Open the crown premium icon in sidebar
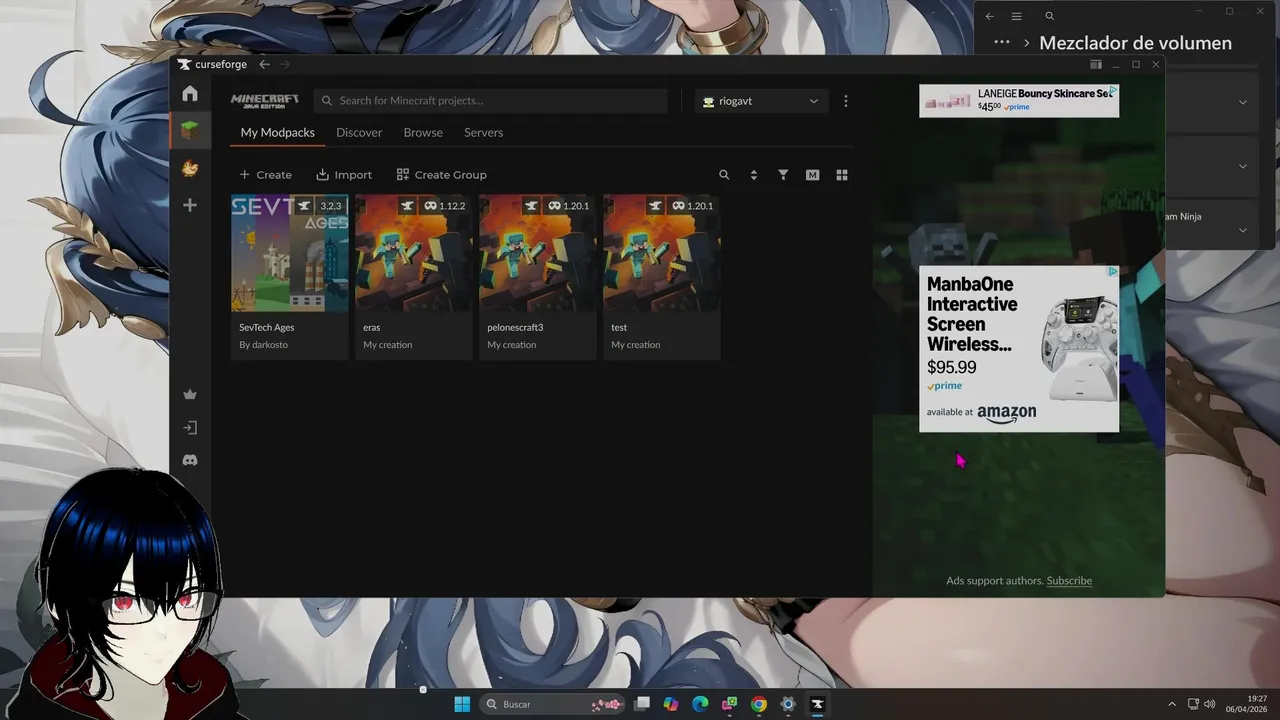The image size is (1280, 720). click(190, 394)
